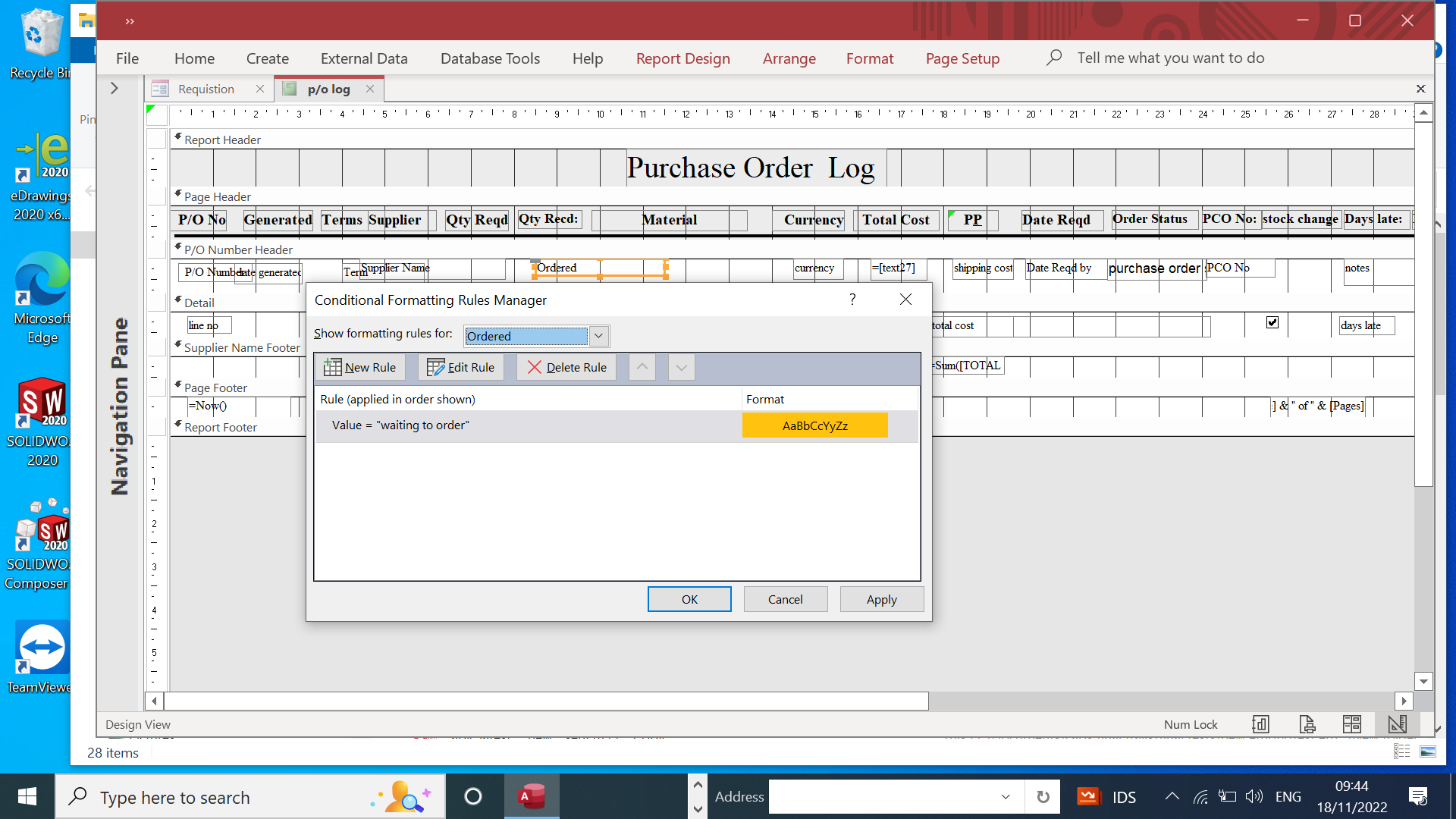Select the Supplier Name Footer section bar
1456x819 pixels.
click(x=237, y=347)
